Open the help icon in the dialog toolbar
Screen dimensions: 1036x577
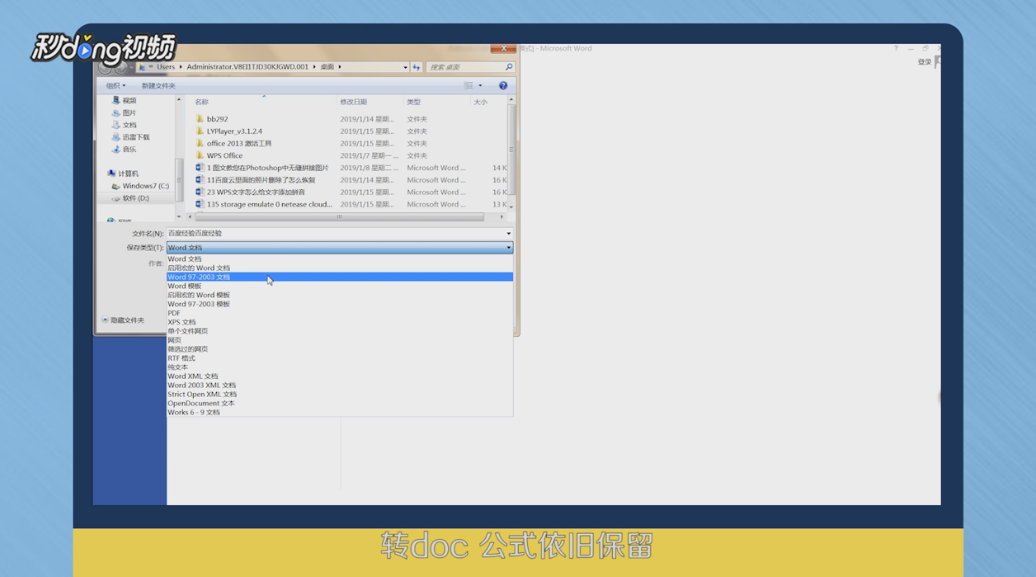pyautogui.click(x=503, y=85)
